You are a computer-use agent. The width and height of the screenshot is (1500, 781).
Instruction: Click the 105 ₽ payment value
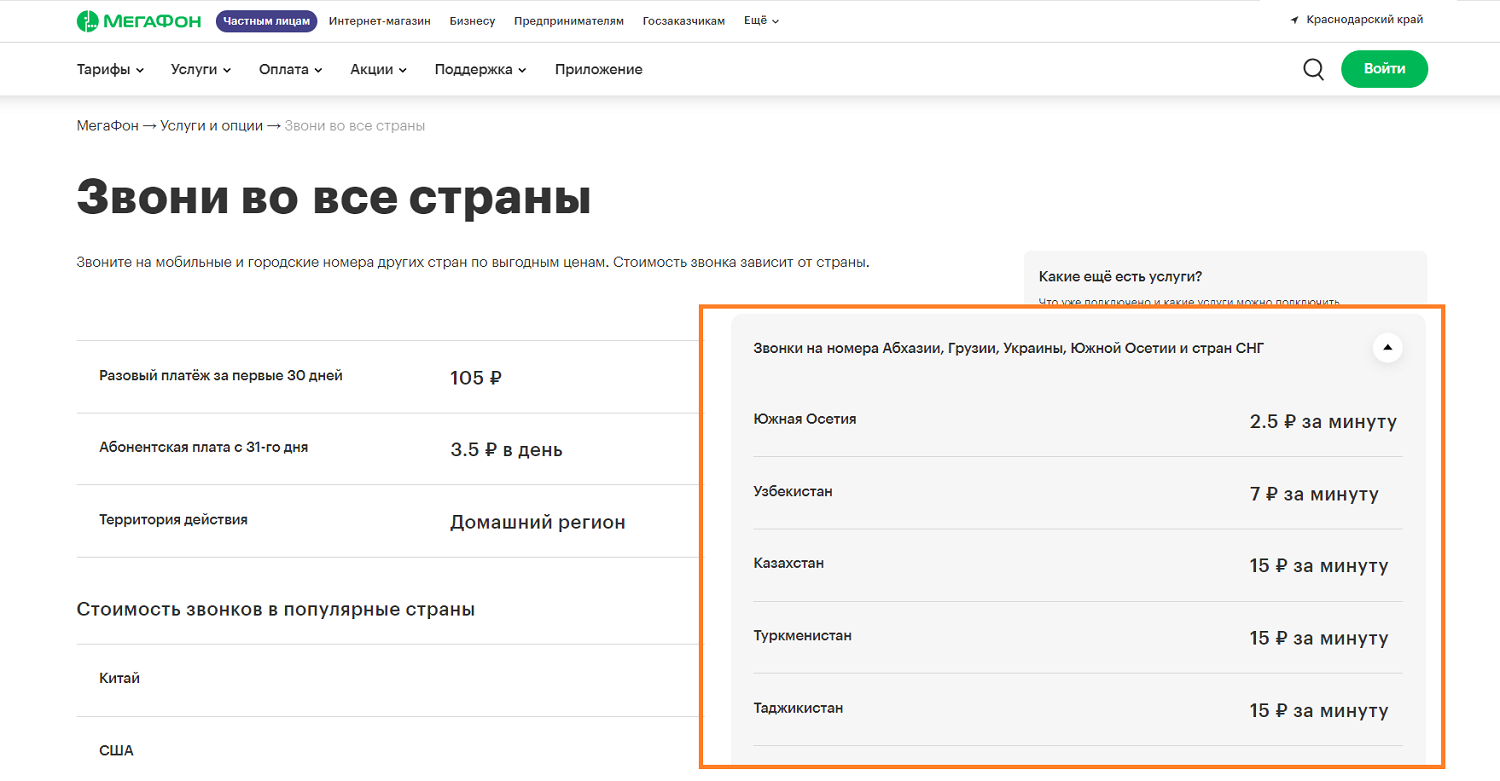pos(476,378)
